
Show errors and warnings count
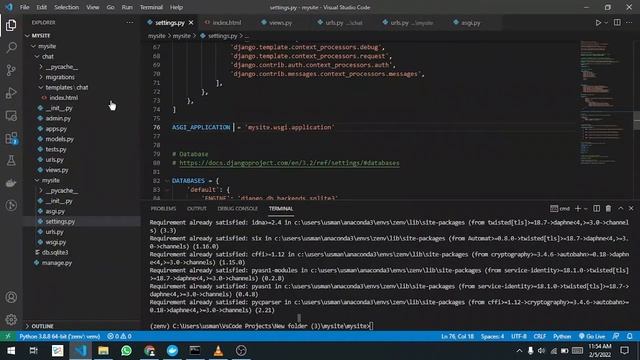point(119,336)
